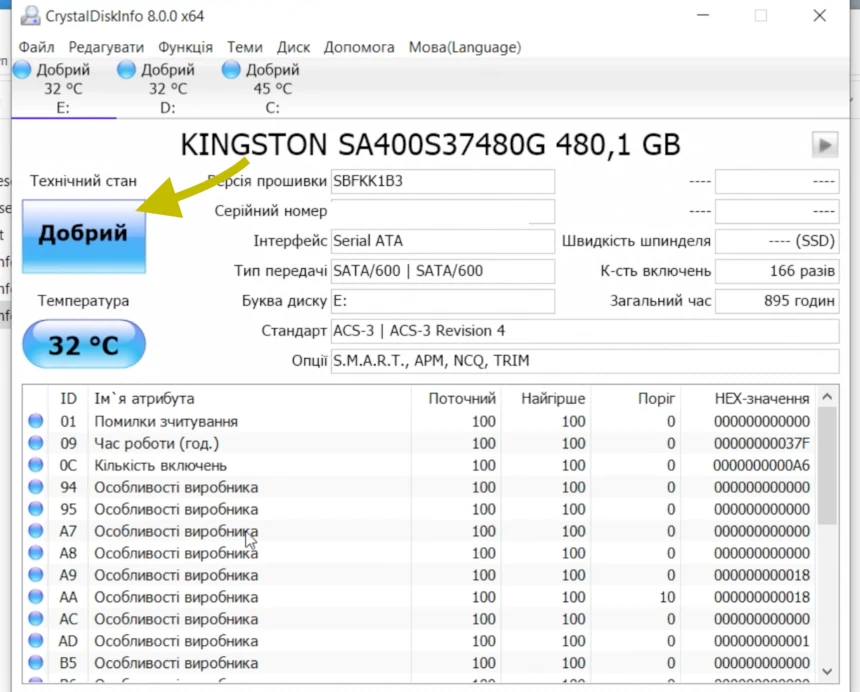The image size is (860, 692).
Task: Click status orb of attribute B5
Action: (x=36, y=662)
